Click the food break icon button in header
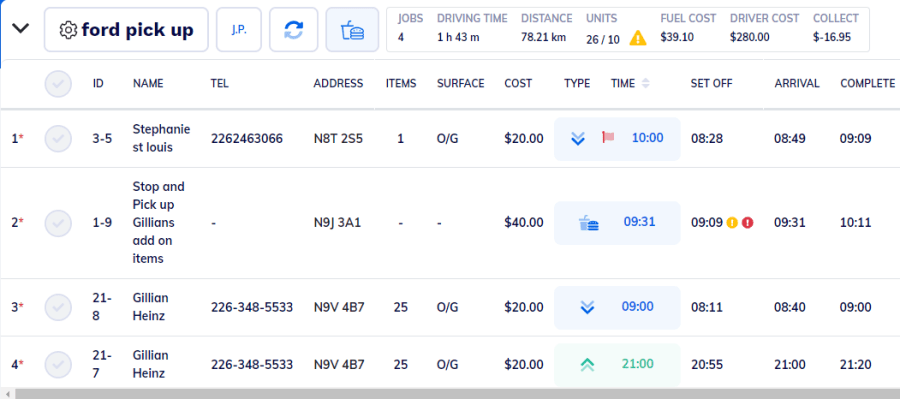 click(x=352, y=30)
